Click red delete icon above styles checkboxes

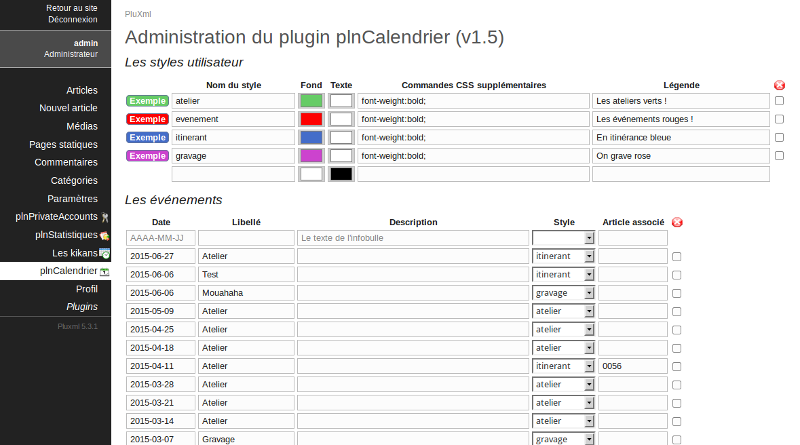coord(779,85)
